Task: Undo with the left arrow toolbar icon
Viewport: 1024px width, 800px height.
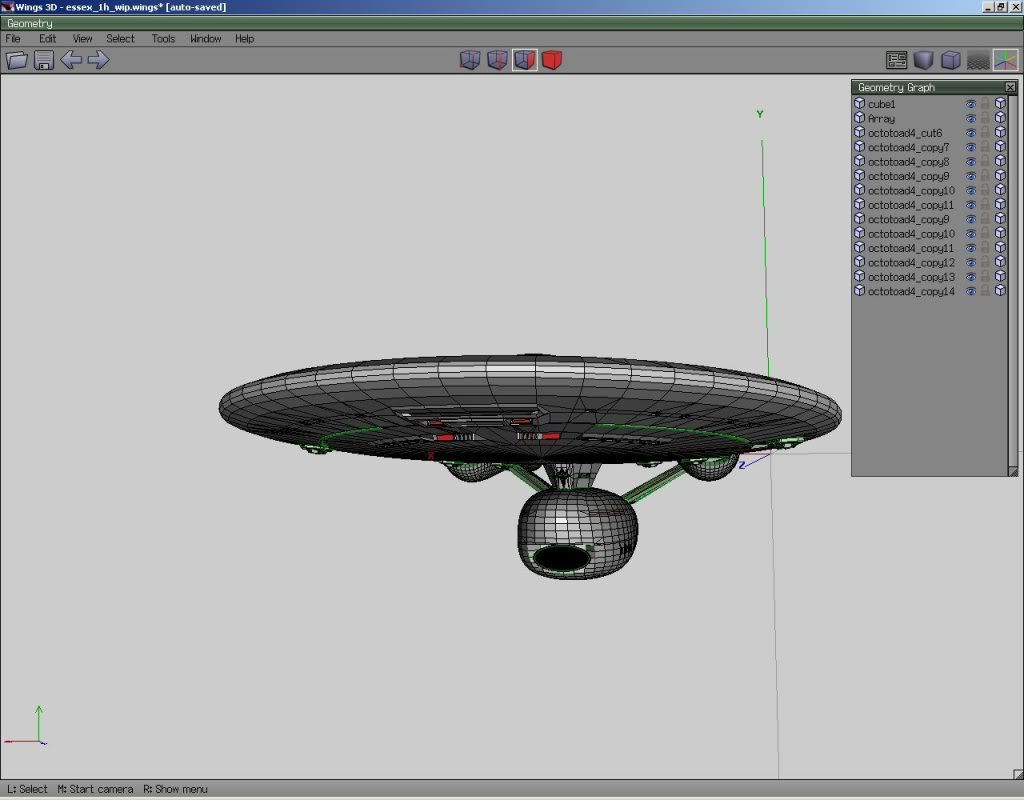Action: click(71, 60)
